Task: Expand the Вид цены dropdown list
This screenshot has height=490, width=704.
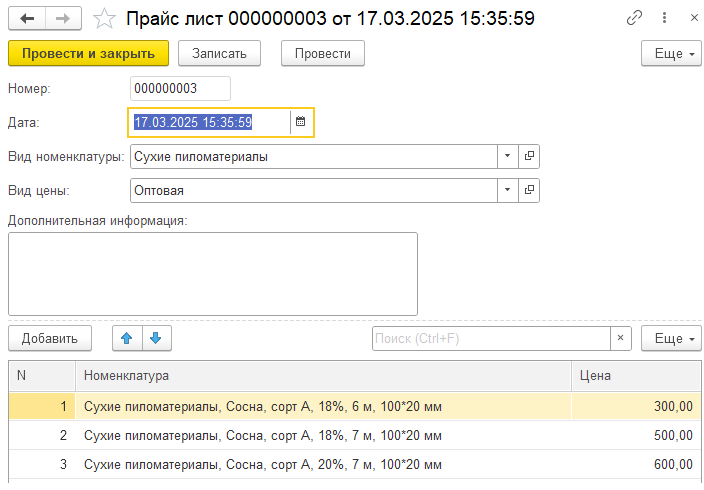Action: (507, 190)
